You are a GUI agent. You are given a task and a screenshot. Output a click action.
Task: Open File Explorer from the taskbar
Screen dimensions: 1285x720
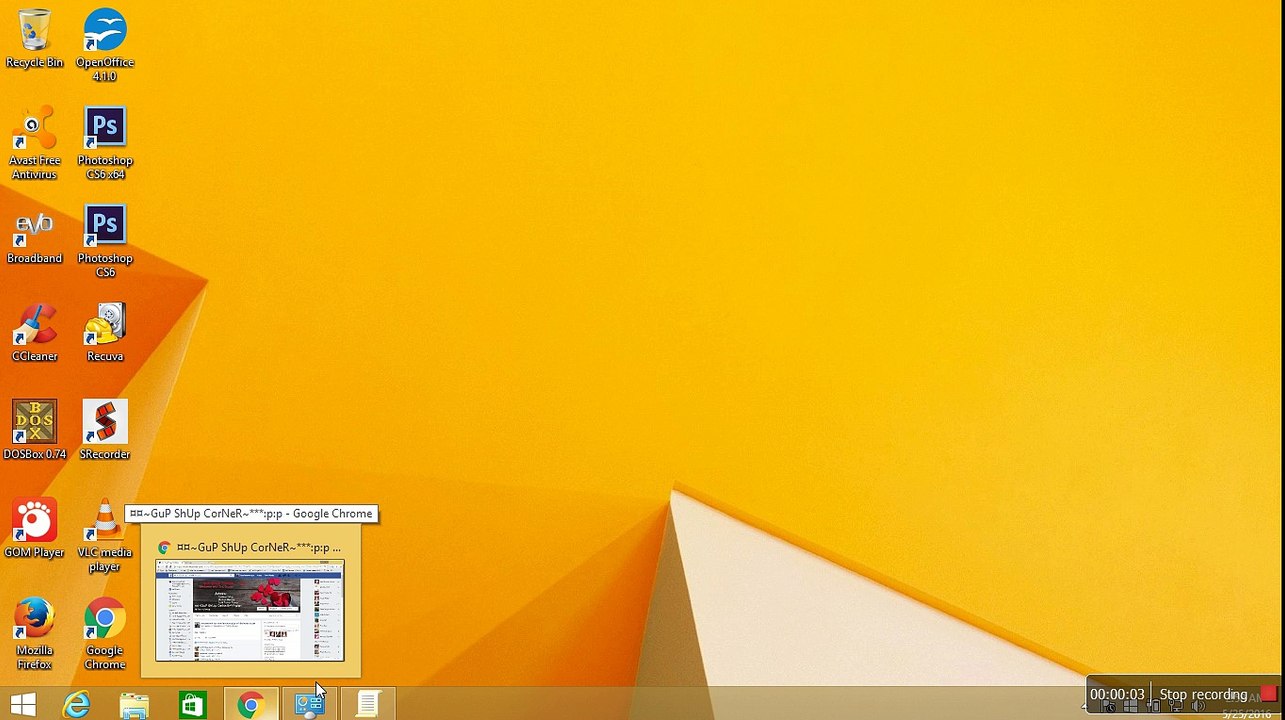point(134,705)
